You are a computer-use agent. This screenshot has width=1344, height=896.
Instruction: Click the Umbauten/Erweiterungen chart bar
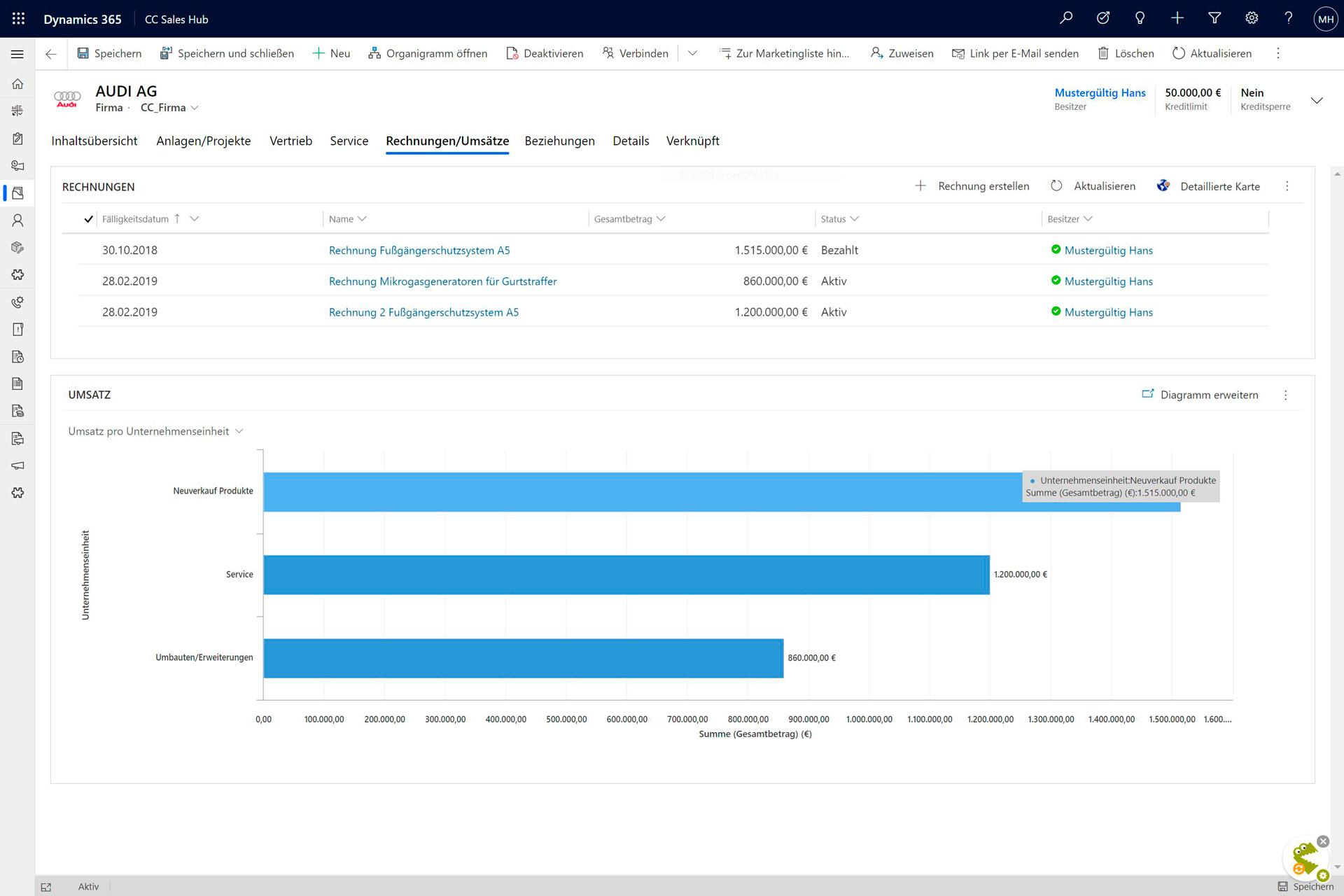pyautogui.click(x=524, y=658)
